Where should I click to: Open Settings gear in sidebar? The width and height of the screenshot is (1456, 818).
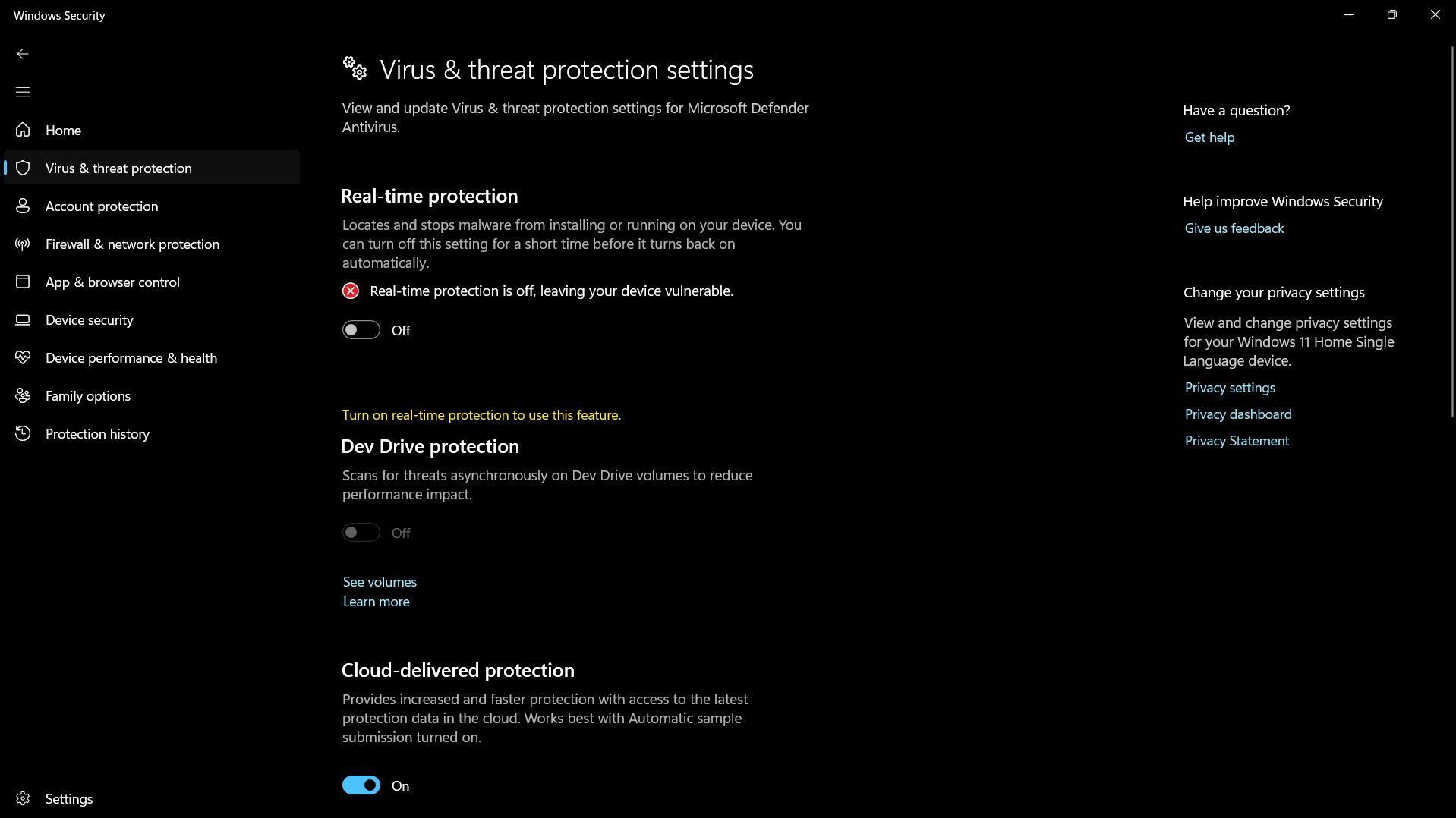(23, 798)
